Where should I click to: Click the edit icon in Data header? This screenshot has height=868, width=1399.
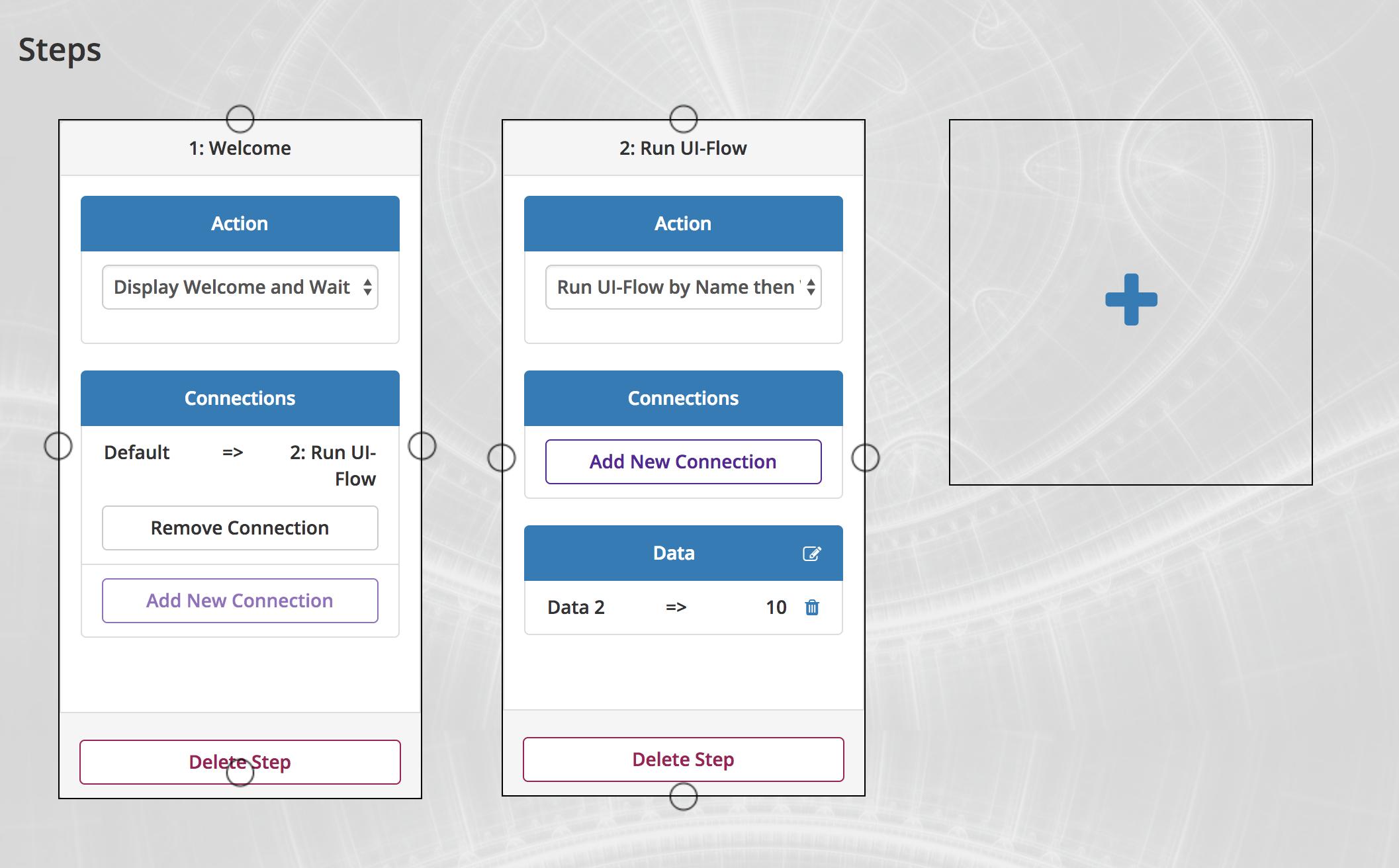pyautogui.click(x=811, y=554)
